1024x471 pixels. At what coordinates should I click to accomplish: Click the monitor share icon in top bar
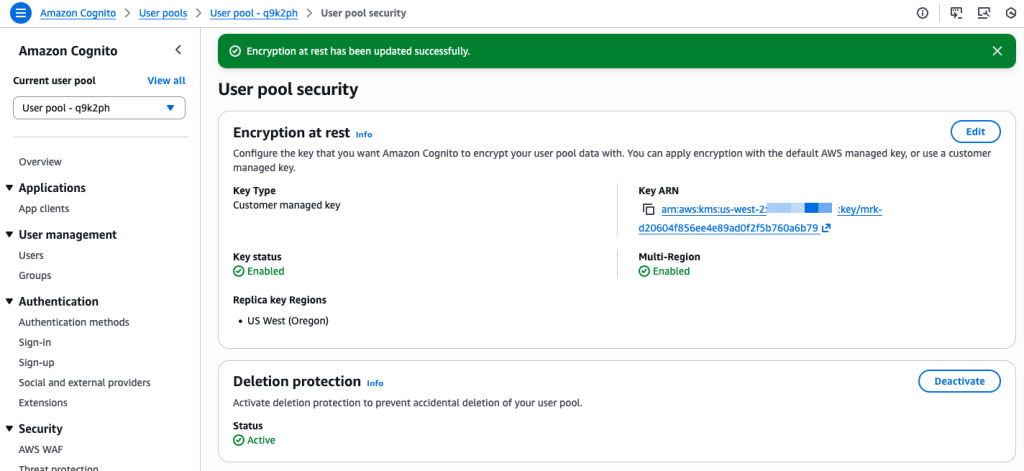coord(984,13)
